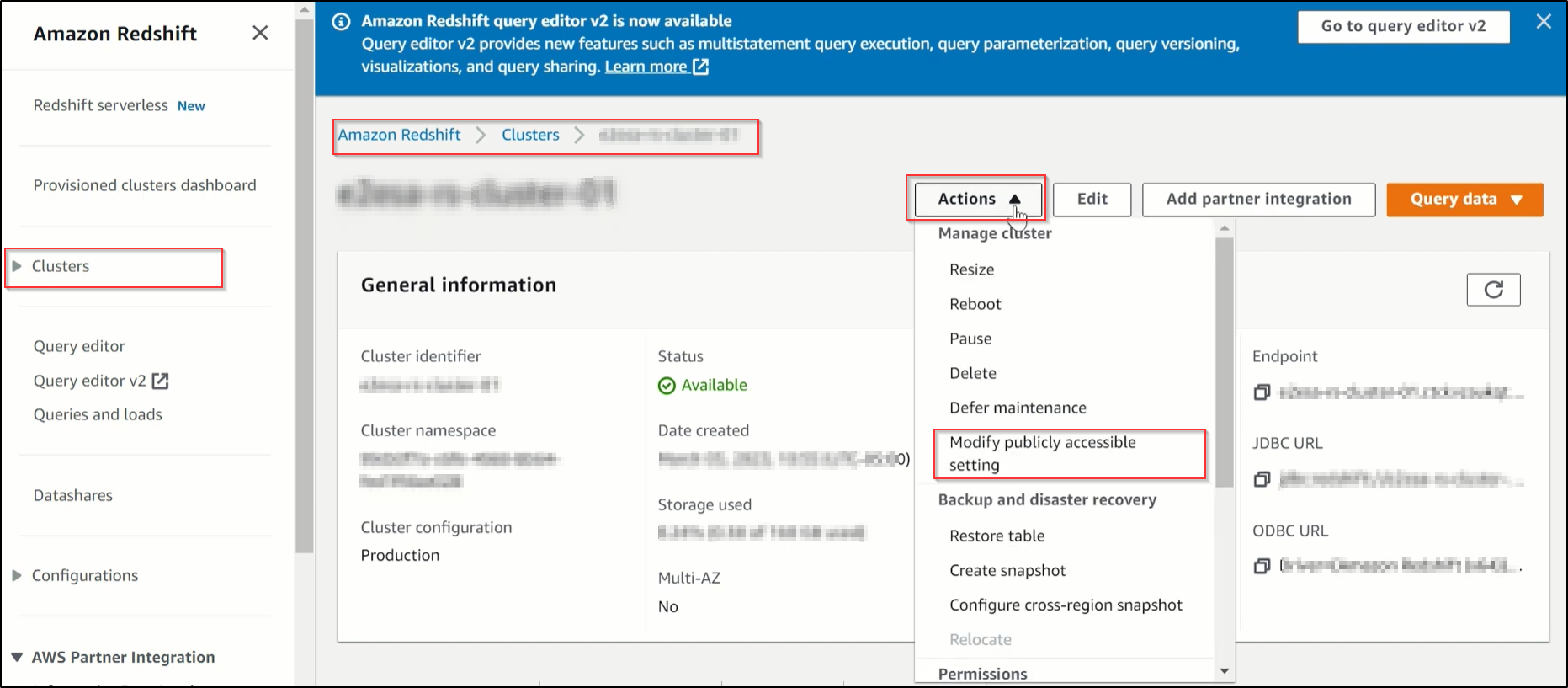
Task: Dismiss the query editor v2 banner
Action: [x=1543, y=22]
